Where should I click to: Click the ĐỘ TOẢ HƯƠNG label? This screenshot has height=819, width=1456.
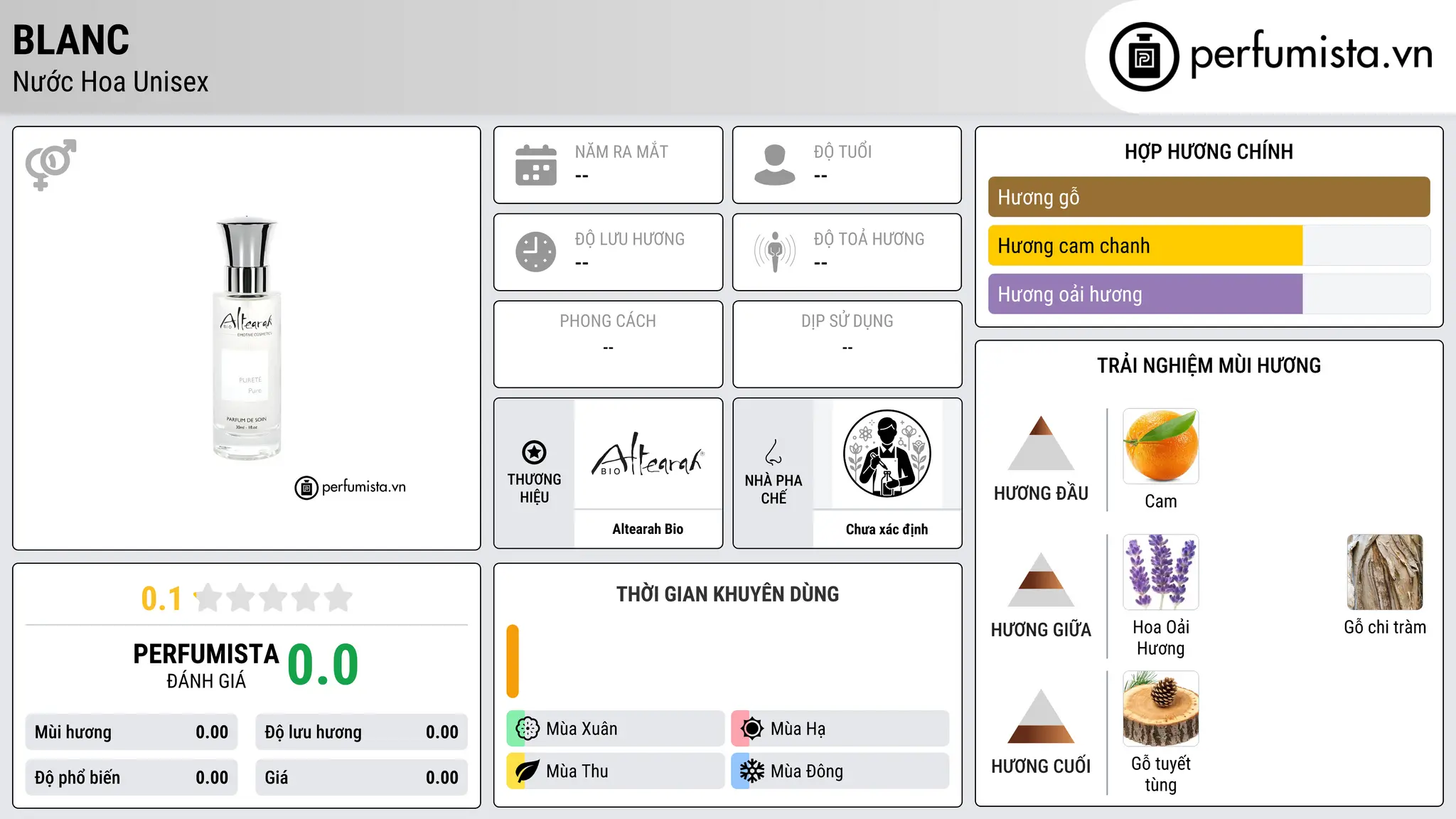[869, 239]
